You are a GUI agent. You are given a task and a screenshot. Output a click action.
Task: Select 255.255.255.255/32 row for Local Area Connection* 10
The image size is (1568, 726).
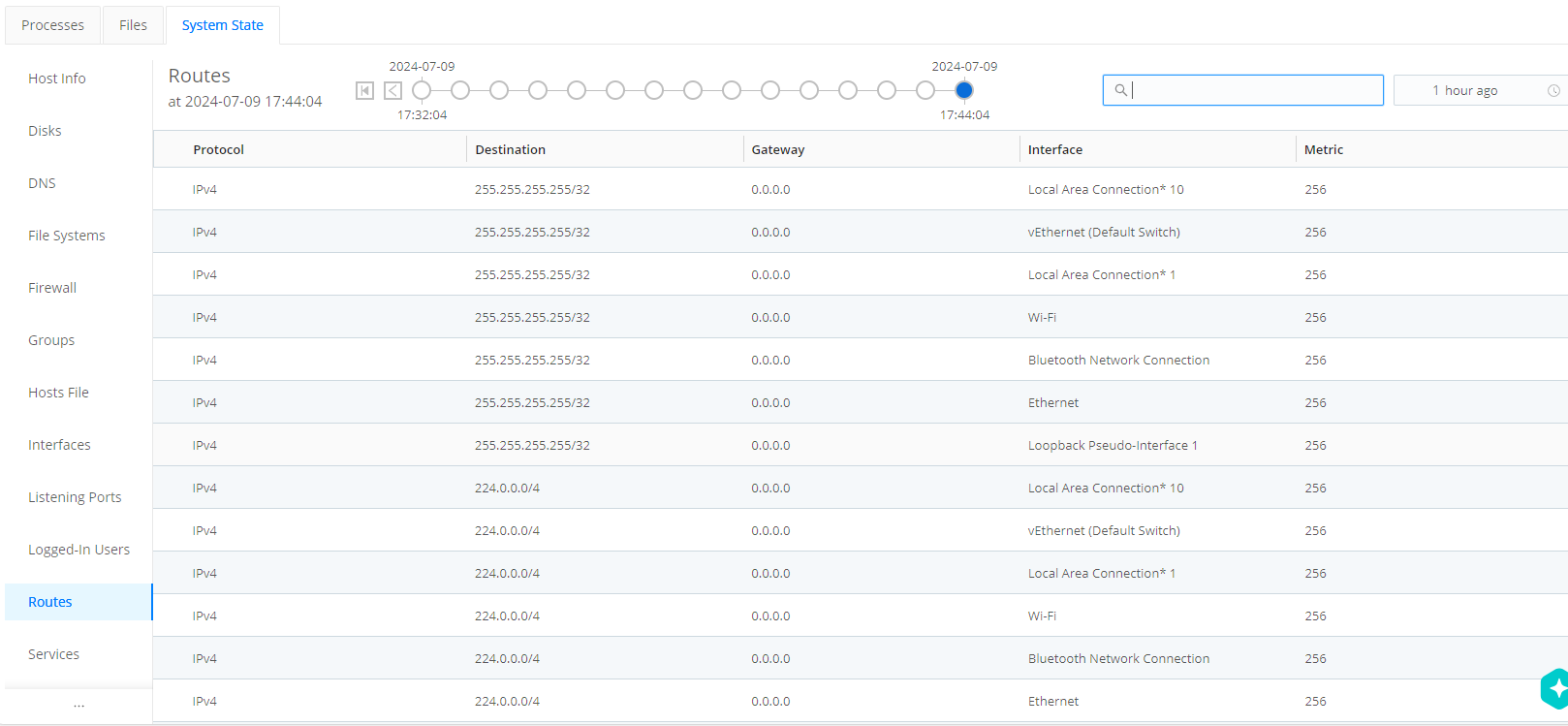pyautogui.click(x=861, y=189)
